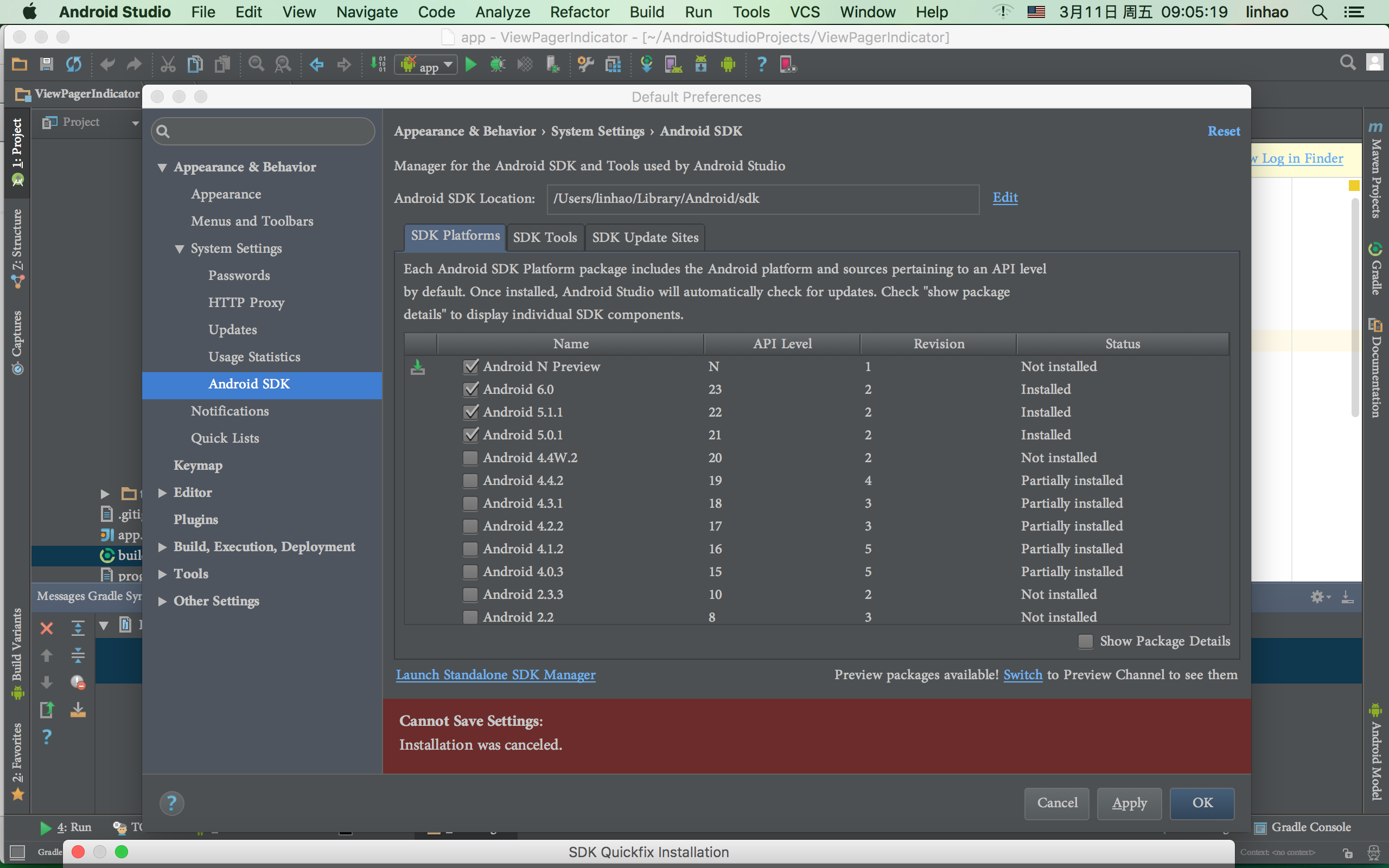Click Launch Standalone SDK Manager link
Image resolution: width=1389 pixels, height=868 pixels.
(495, 674)
